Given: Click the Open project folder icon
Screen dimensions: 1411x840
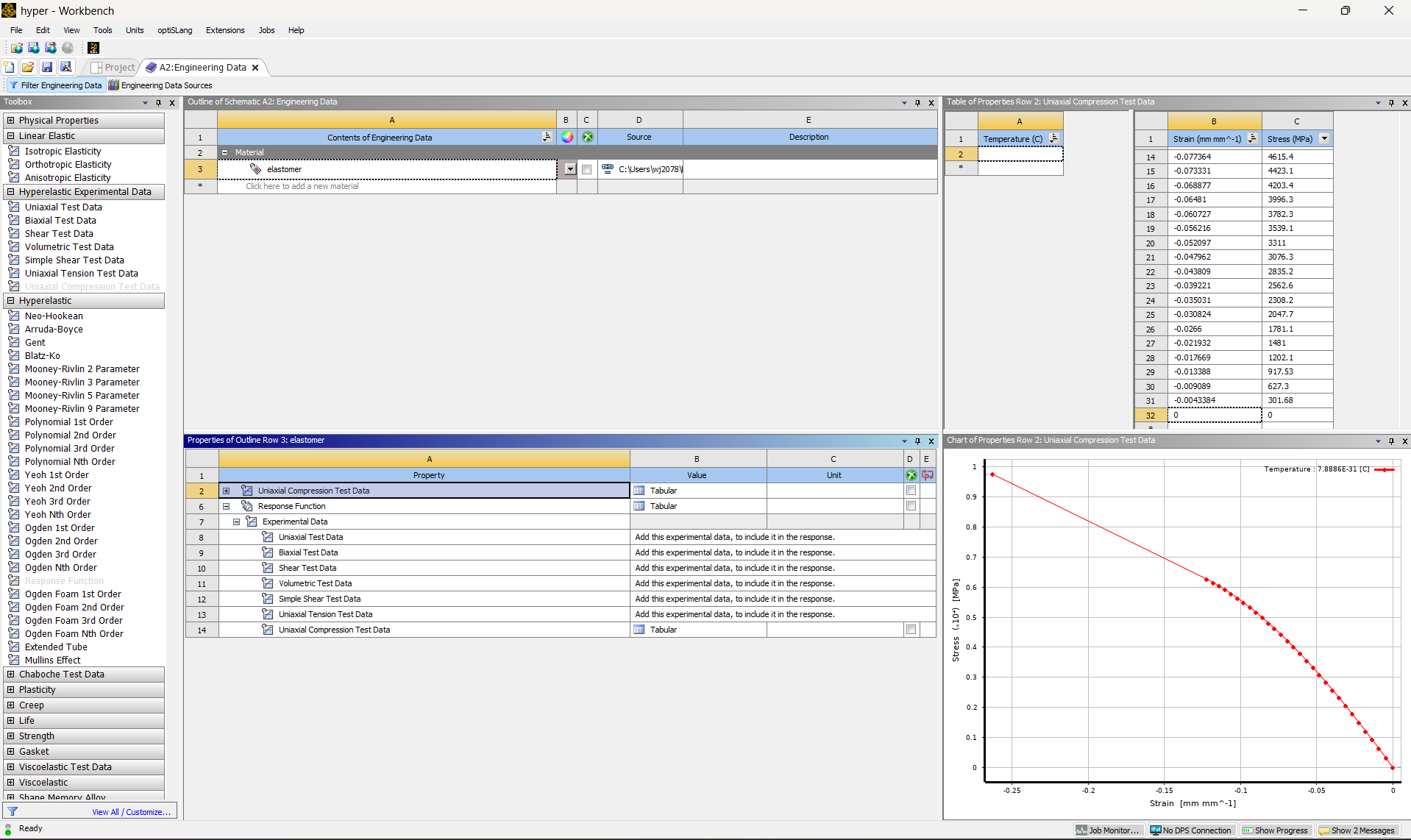Looking at the screenshot, I should click(x=28, y=67).
